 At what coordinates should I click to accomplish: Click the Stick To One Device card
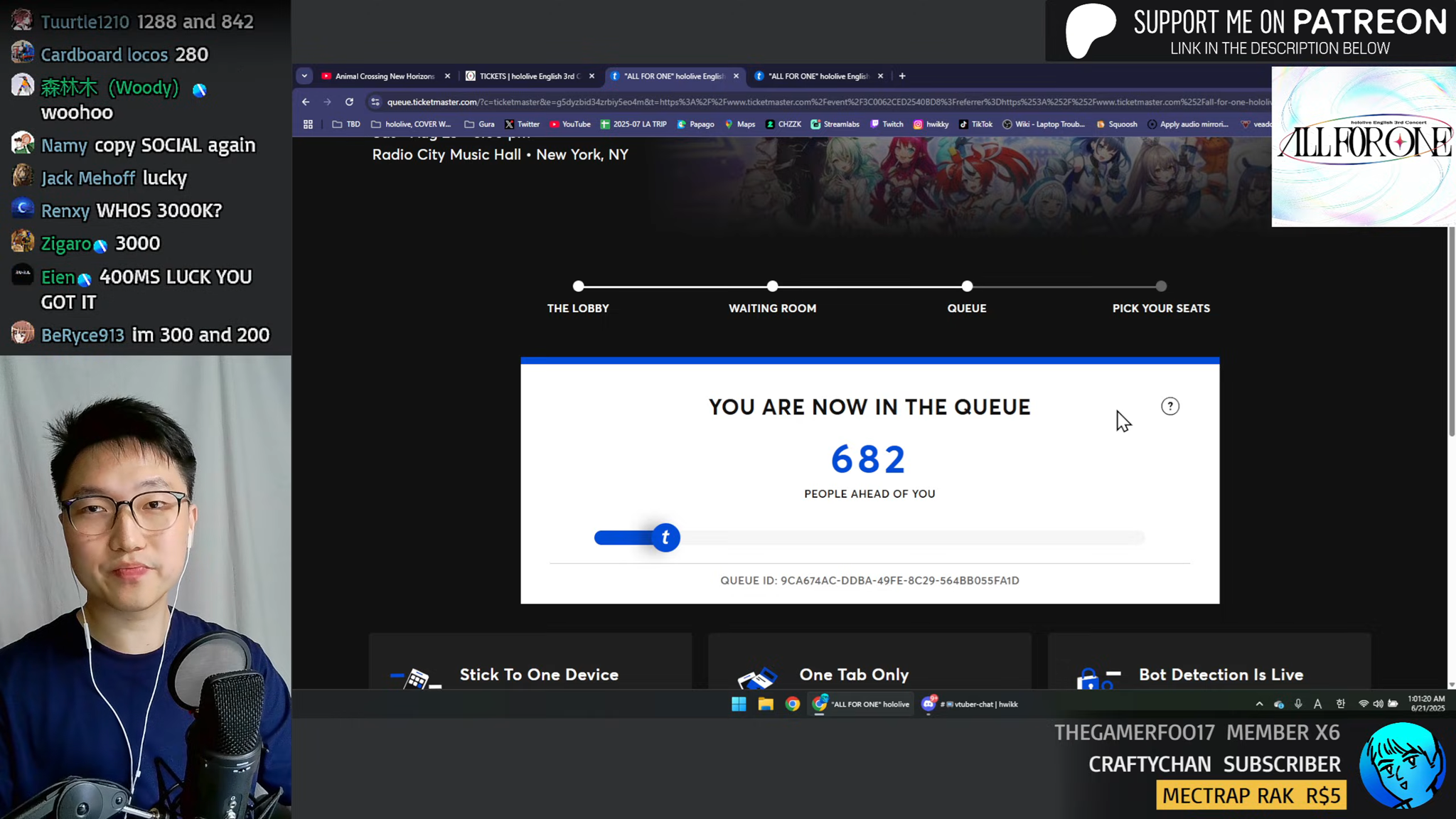[x=530, y=661]
